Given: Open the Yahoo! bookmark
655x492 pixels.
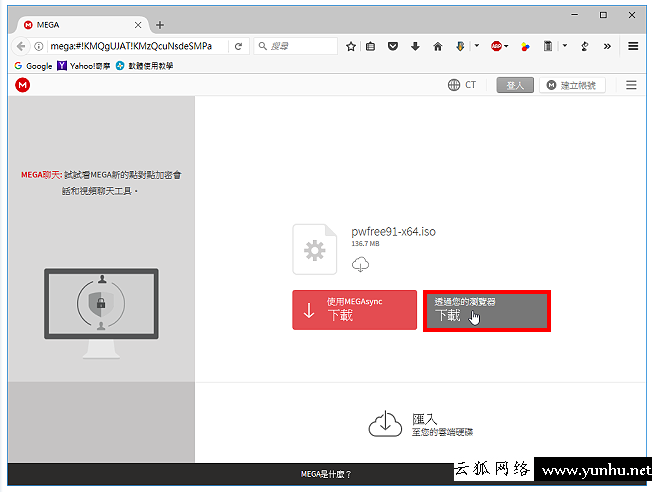Looking at the screenshot, I should tap(84, 66).
